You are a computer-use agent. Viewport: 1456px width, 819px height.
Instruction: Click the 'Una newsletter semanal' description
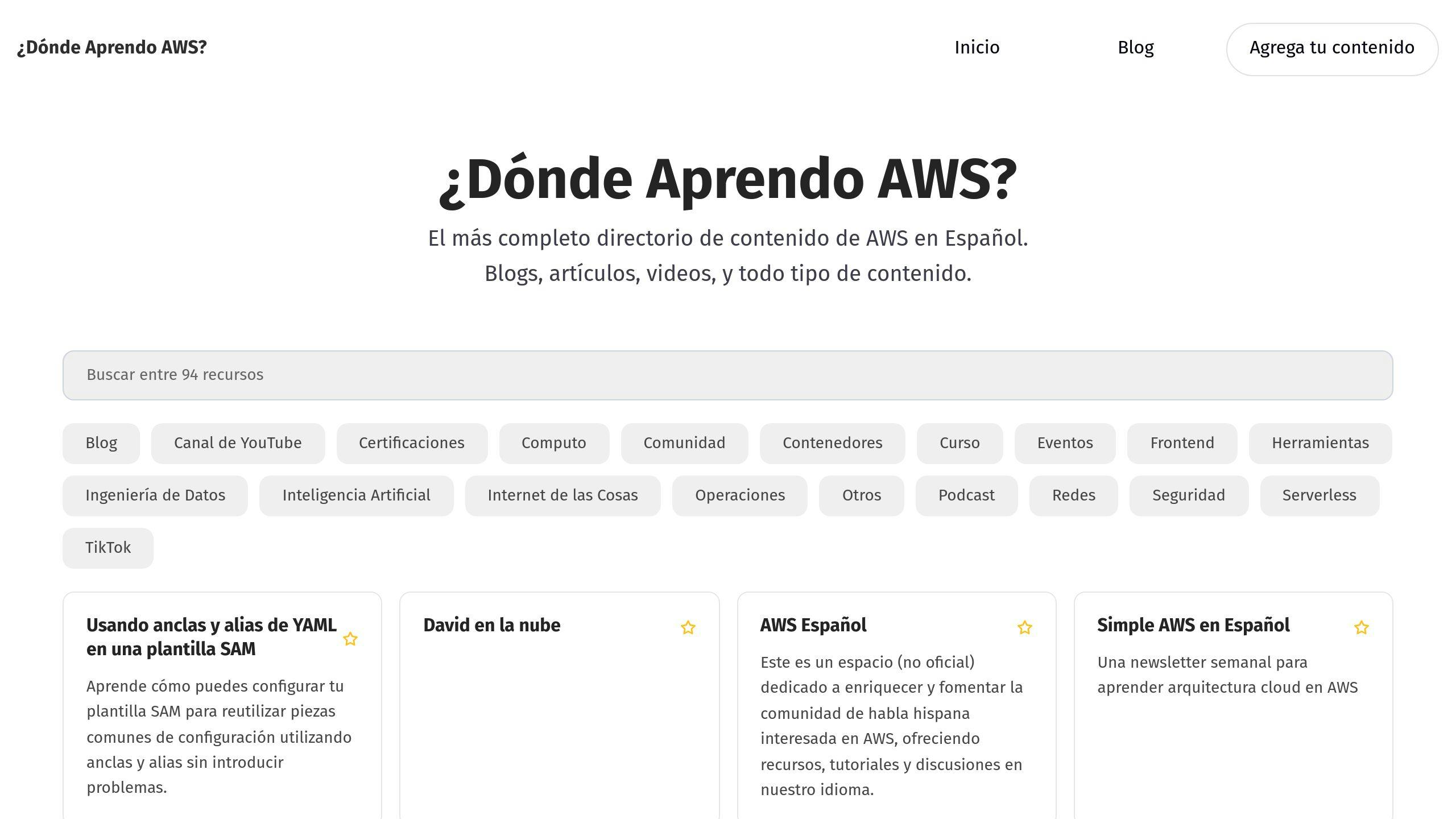point(1227,675)
